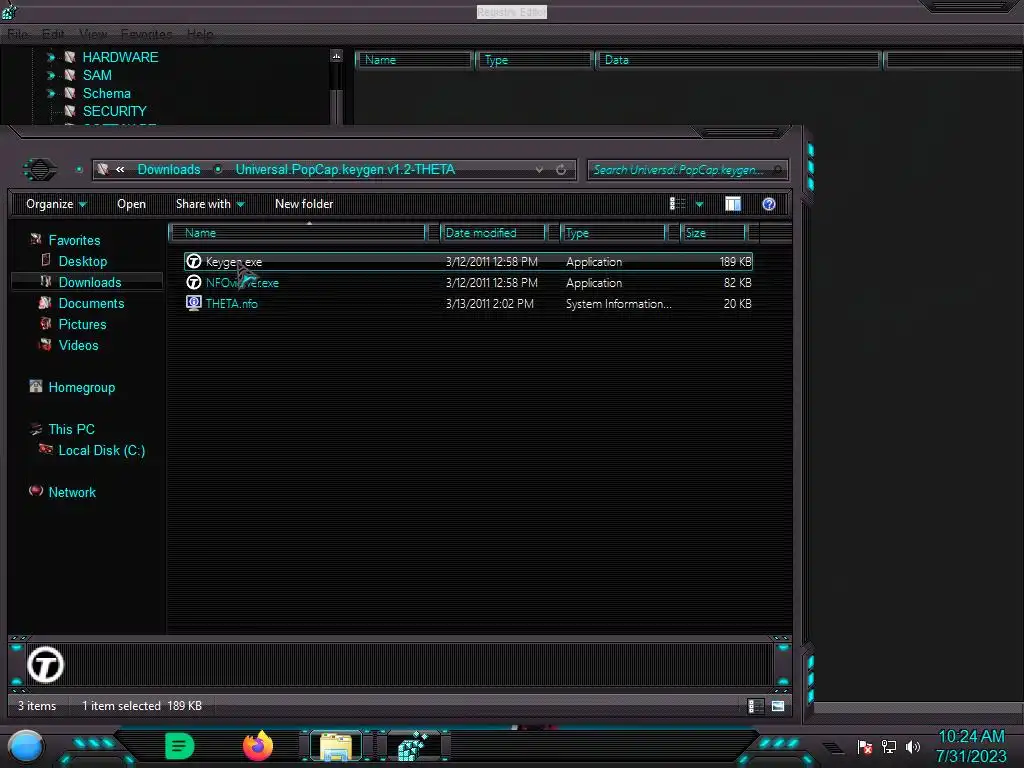Switch to Registry Editor taskbar button
Screen dimensions: 1024x768
coord(413,746)
